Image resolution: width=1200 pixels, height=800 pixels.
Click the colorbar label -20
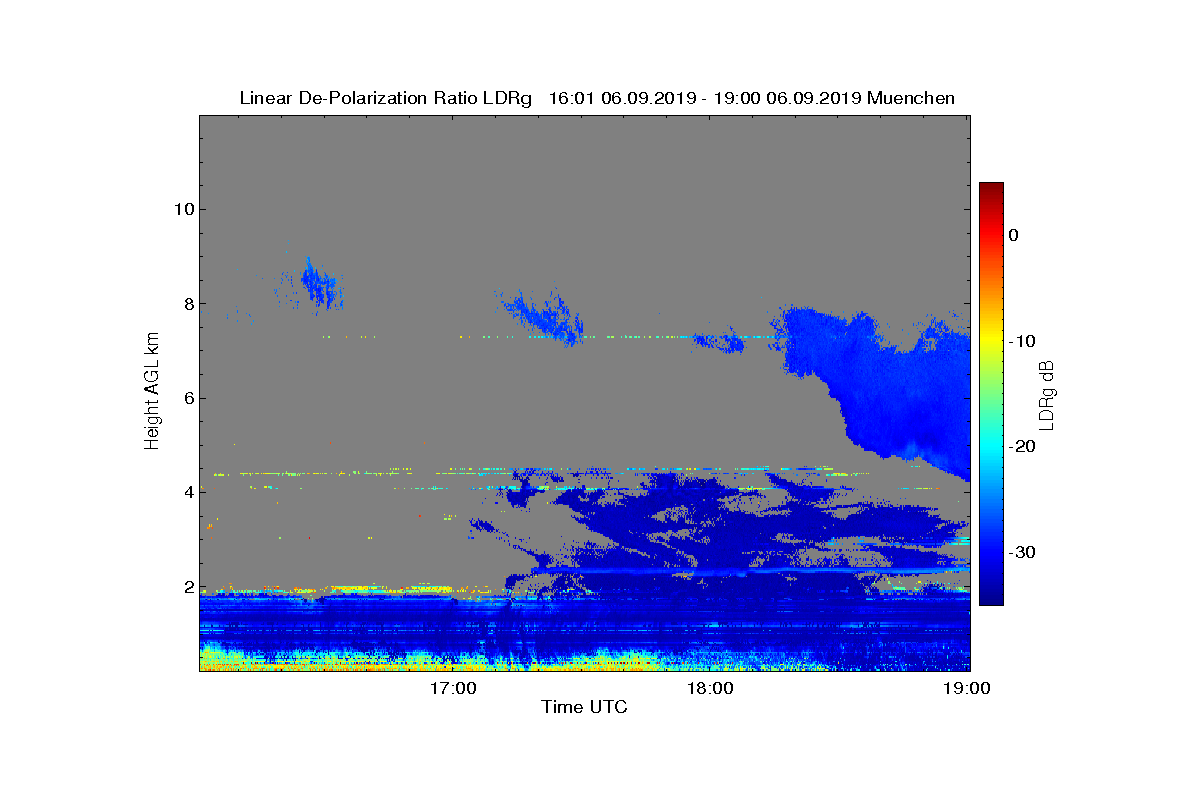(1021, 446)
